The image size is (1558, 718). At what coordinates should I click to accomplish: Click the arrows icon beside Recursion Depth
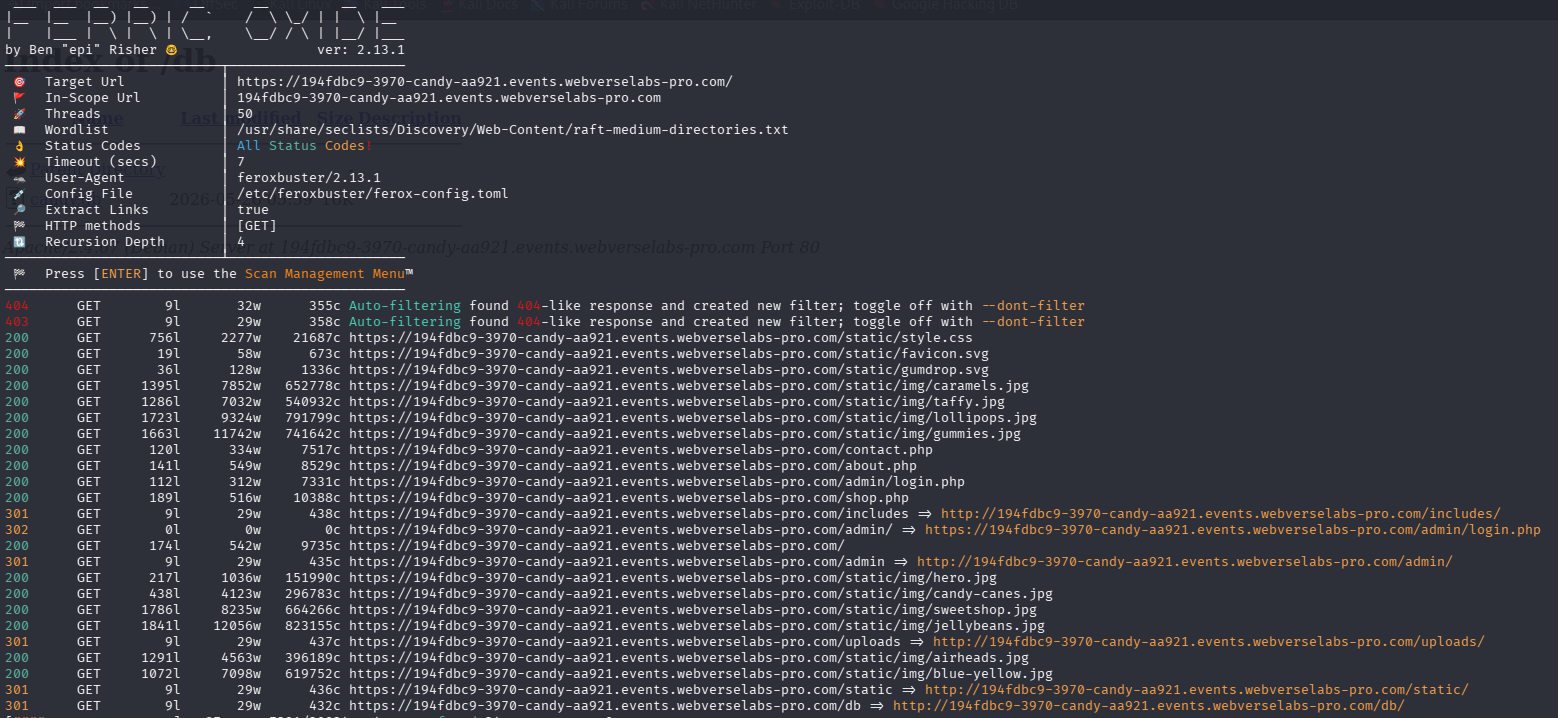click(x=19, y=242)
